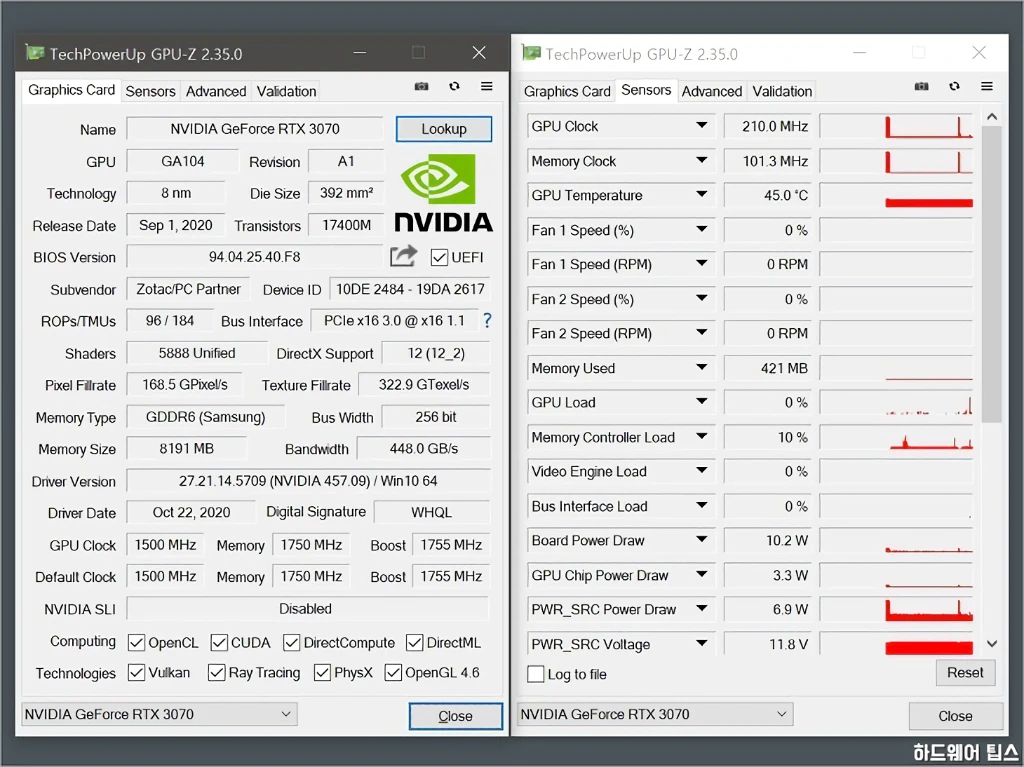Click screenshot camera icon in Graphics Card window

point(422,86)
